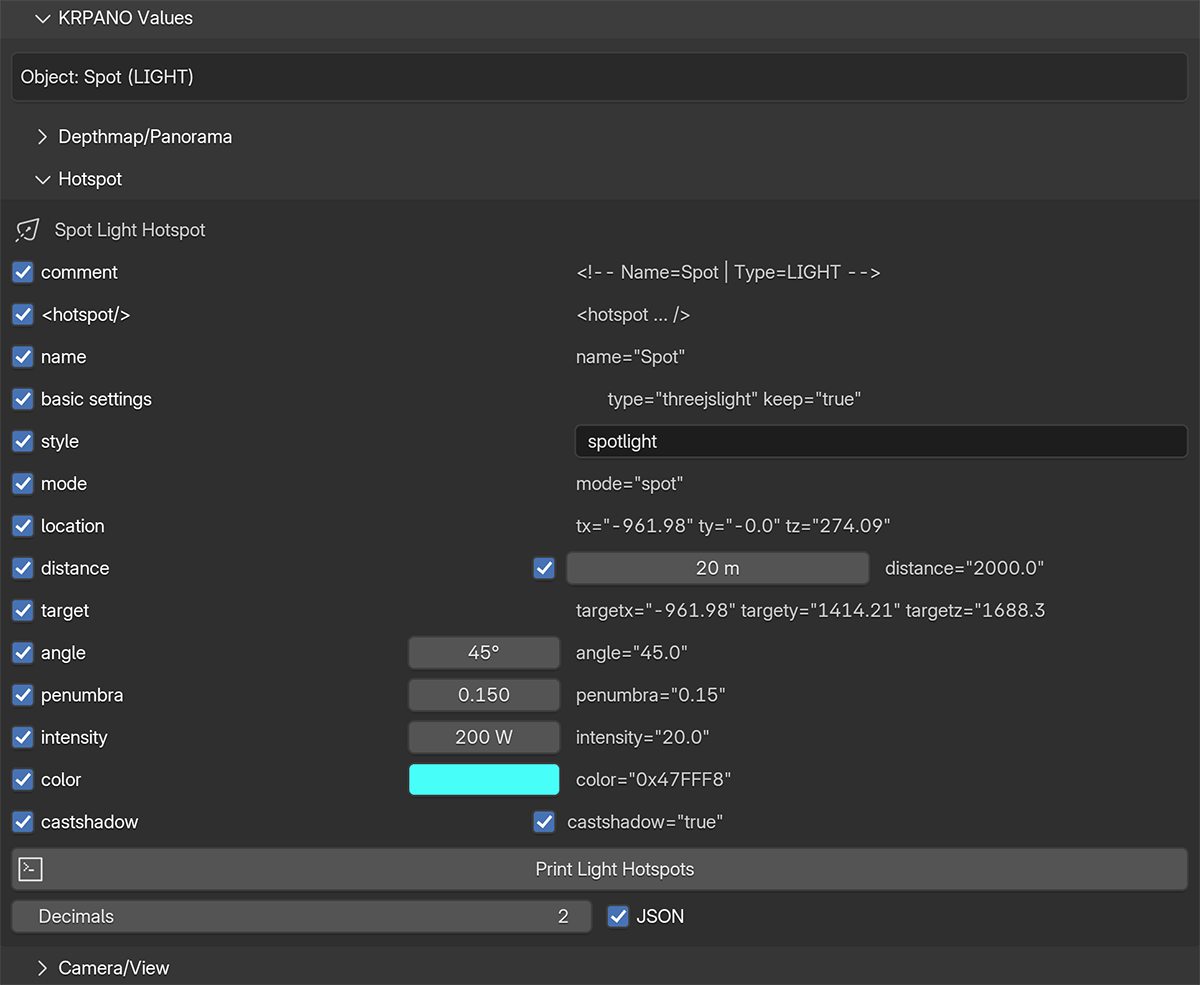Toggle the JSON checkbox
Image resolution: width=1200 pixels, height=985 pixels.
click(618, 916)
